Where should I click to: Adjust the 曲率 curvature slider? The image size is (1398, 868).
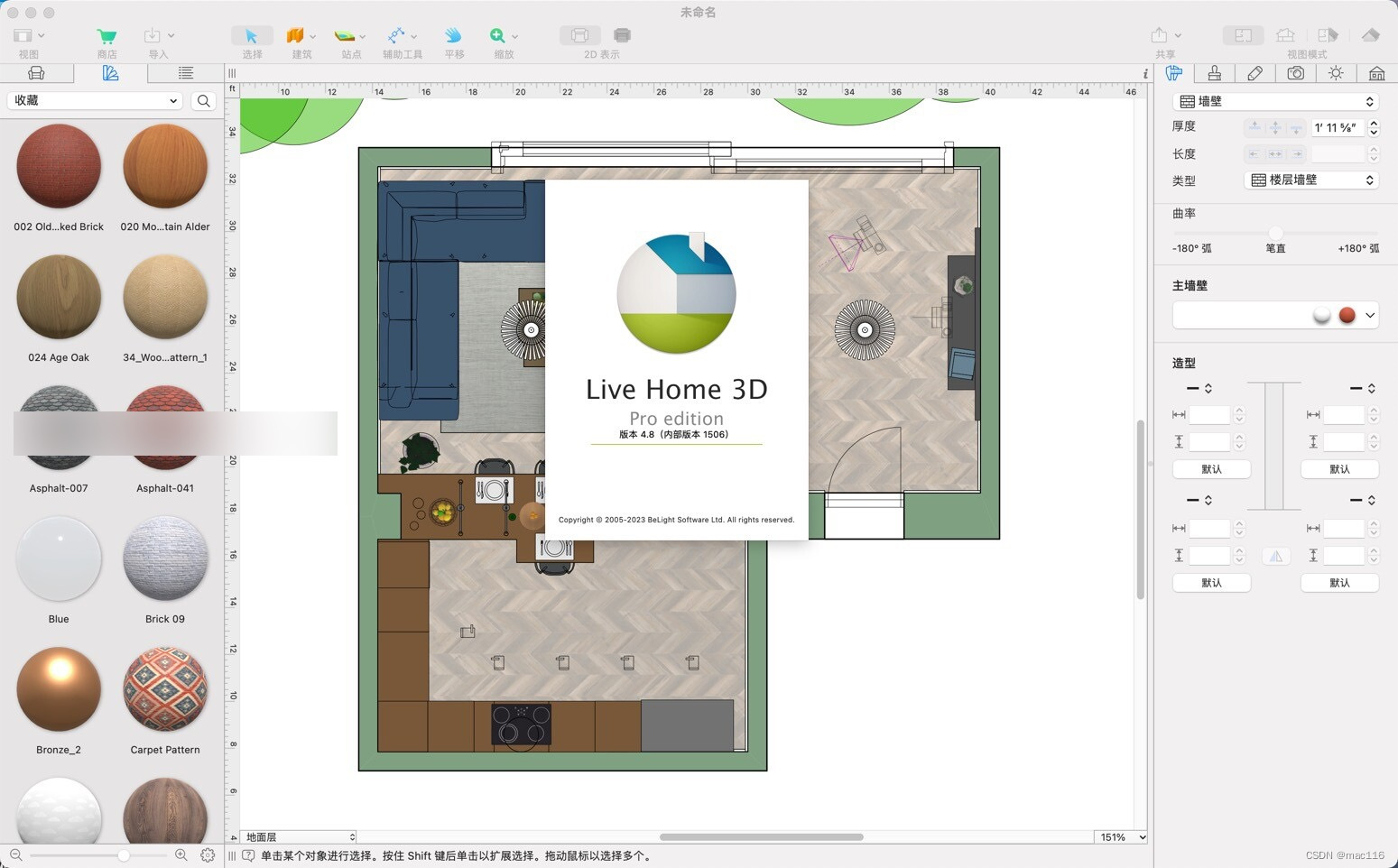1275,234
